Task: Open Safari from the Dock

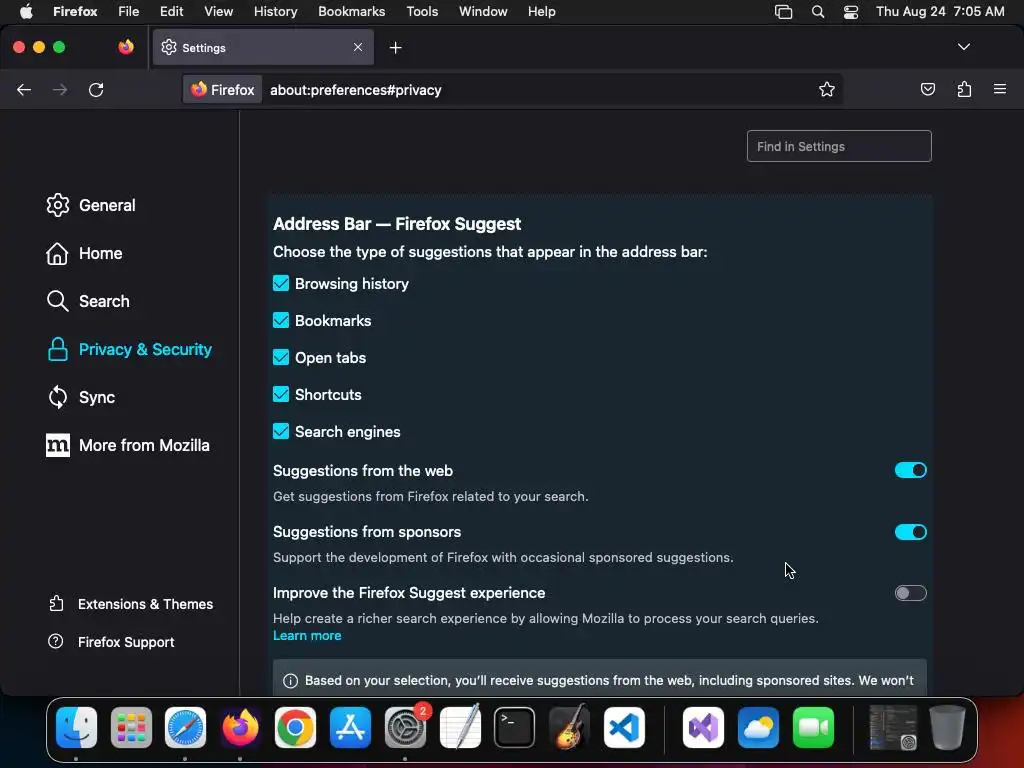Action: tap(185, 727)
